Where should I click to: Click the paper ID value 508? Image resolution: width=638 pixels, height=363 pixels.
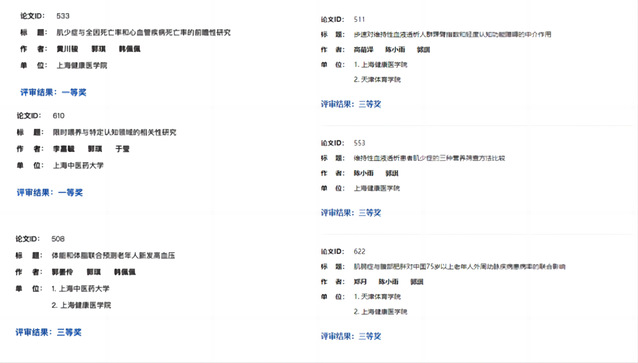coord(58,239)
